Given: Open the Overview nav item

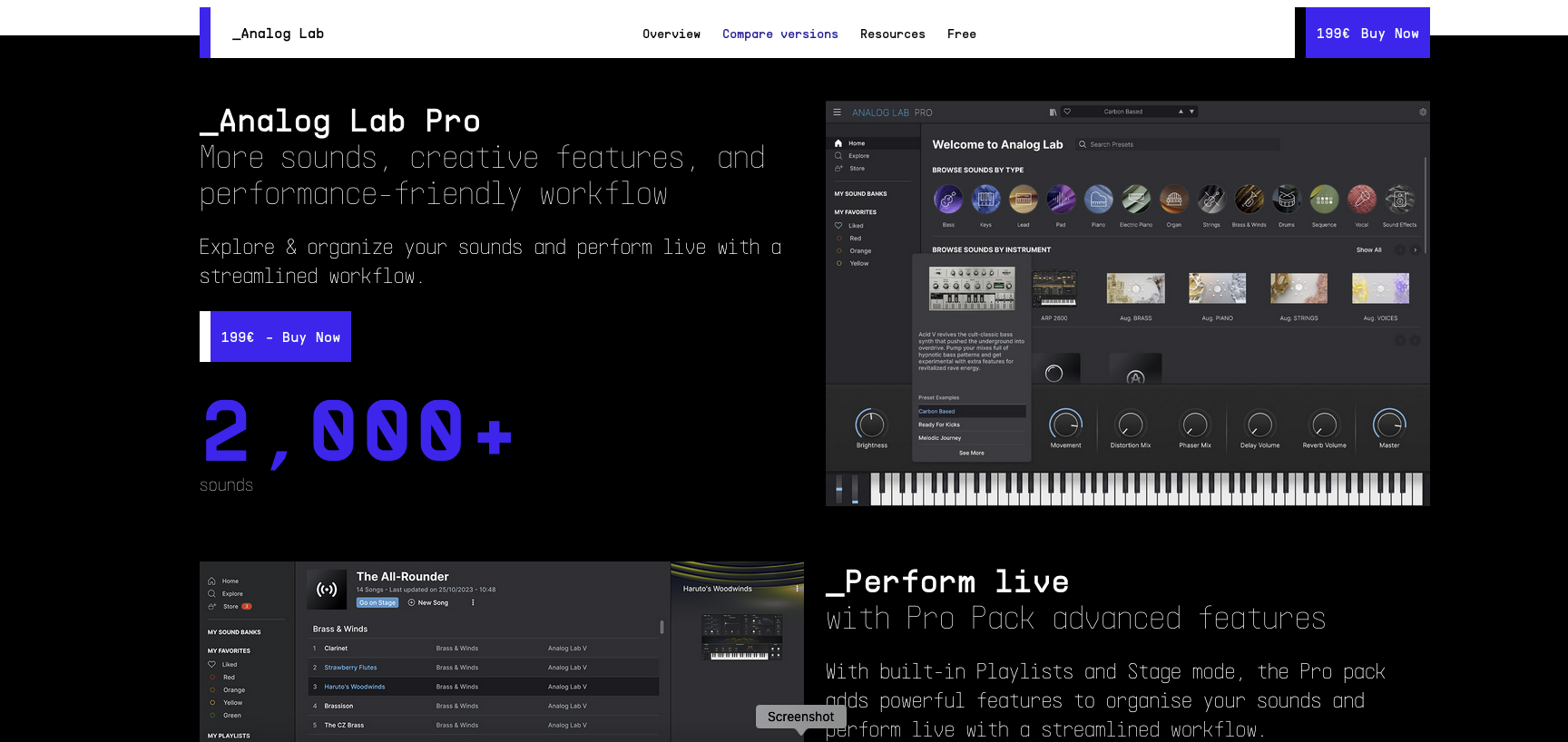Looking at the screenshot, I should coord(671,34).
